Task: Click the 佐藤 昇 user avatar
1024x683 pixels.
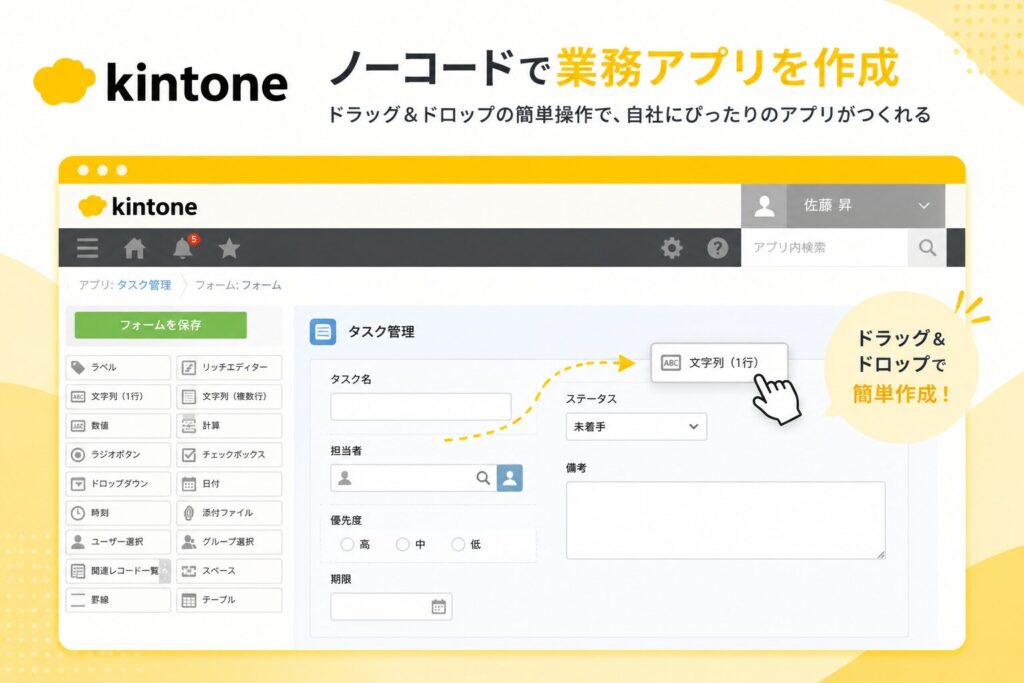Action: pos(764,206)
